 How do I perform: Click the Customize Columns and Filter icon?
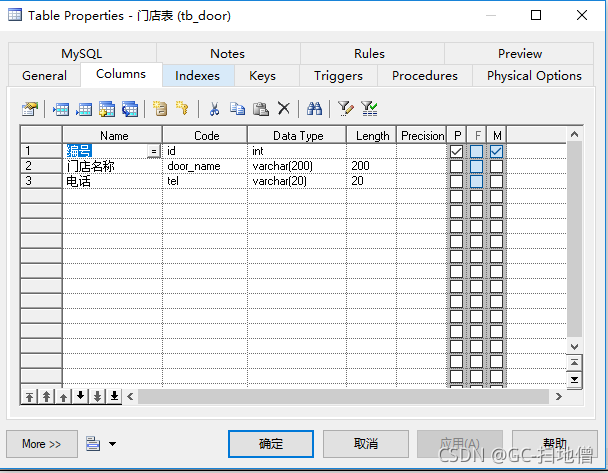coord(345,109)
